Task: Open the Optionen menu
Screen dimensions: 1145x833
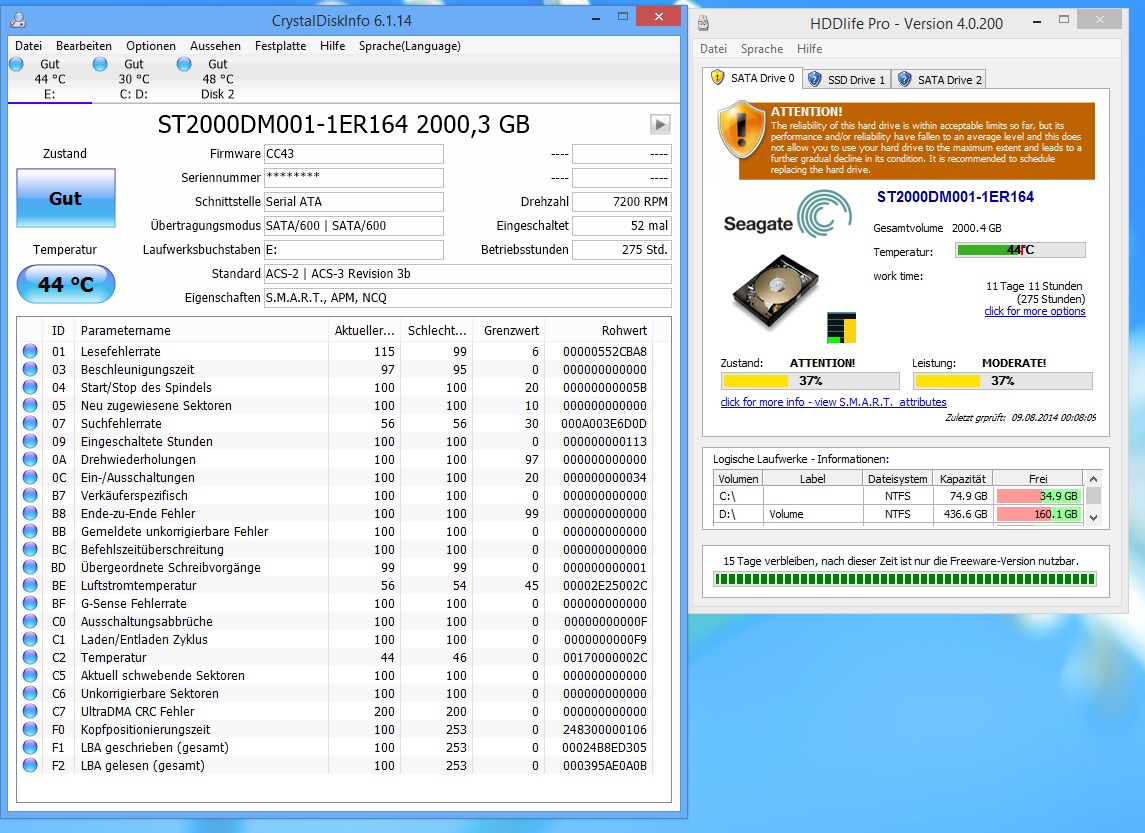Action: pyautogui.click(x=150, y=46)
